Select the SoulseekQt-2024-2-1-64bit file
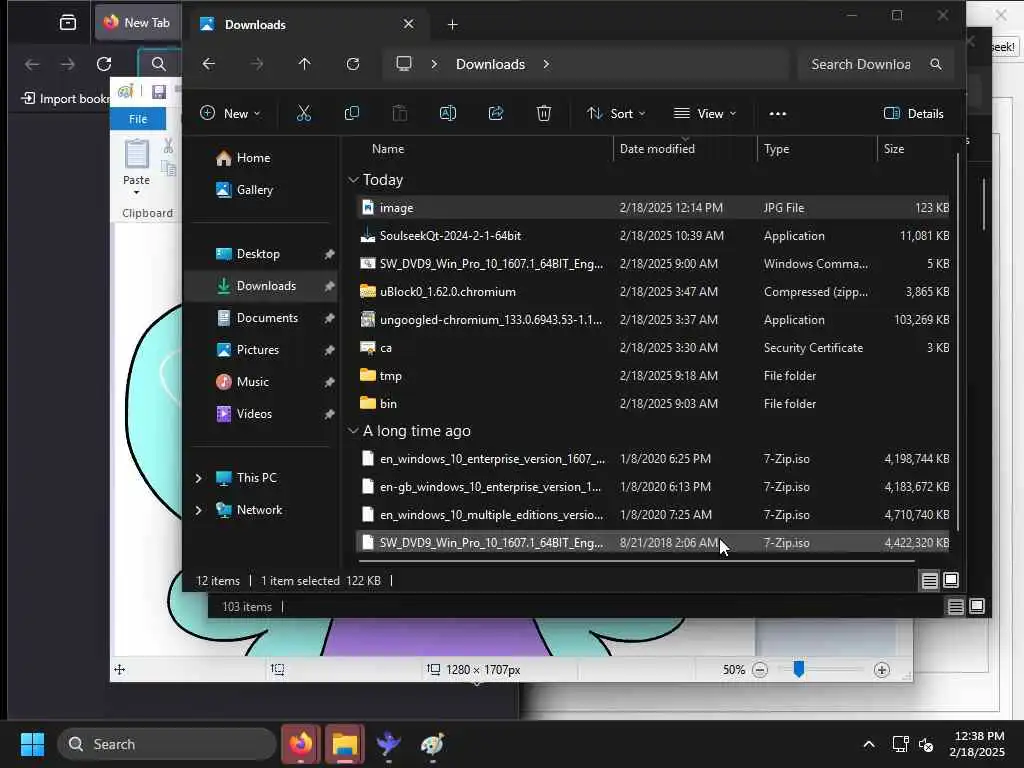 [652, 236]
